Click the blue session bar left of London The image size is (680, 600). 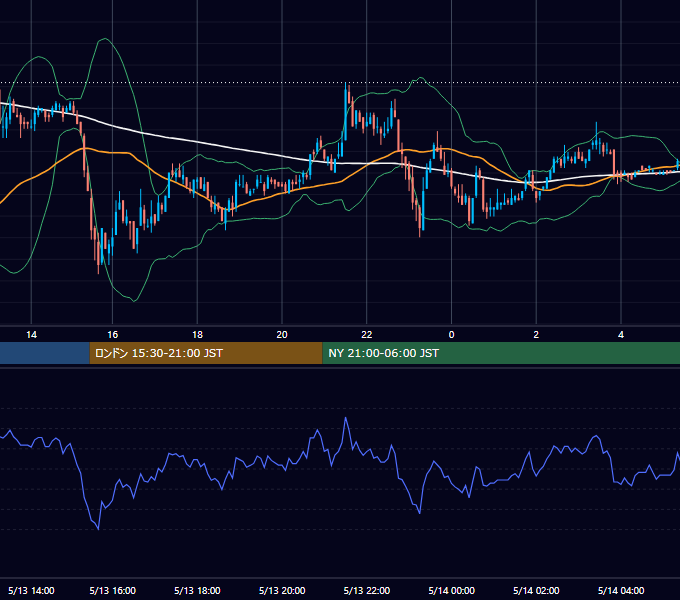coord(45,353)
